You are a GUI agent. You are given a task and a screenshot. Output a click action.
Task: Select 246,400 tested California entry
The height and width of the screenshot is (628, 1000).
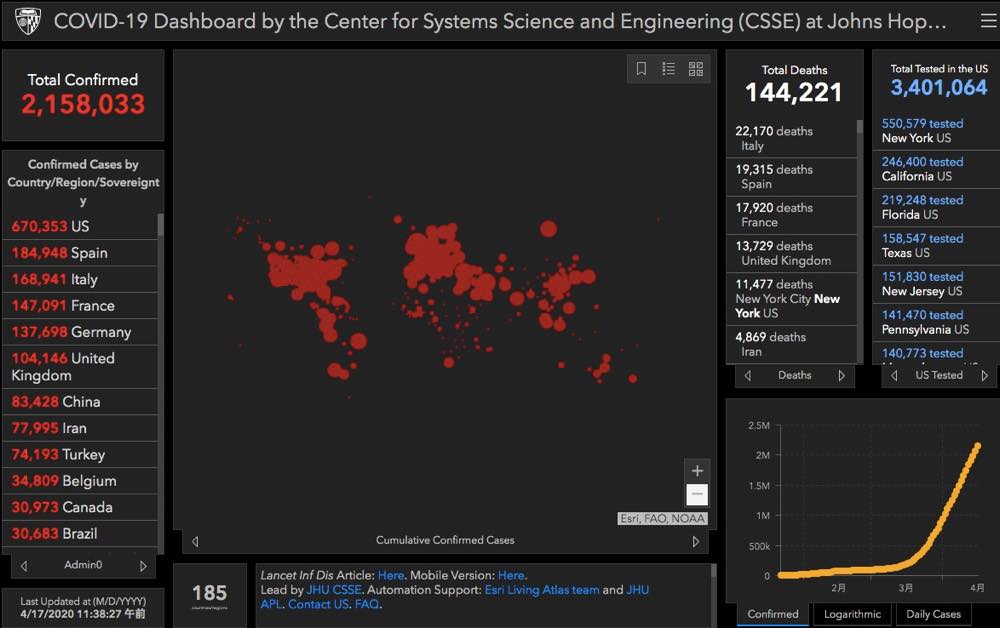click(936, 169)
